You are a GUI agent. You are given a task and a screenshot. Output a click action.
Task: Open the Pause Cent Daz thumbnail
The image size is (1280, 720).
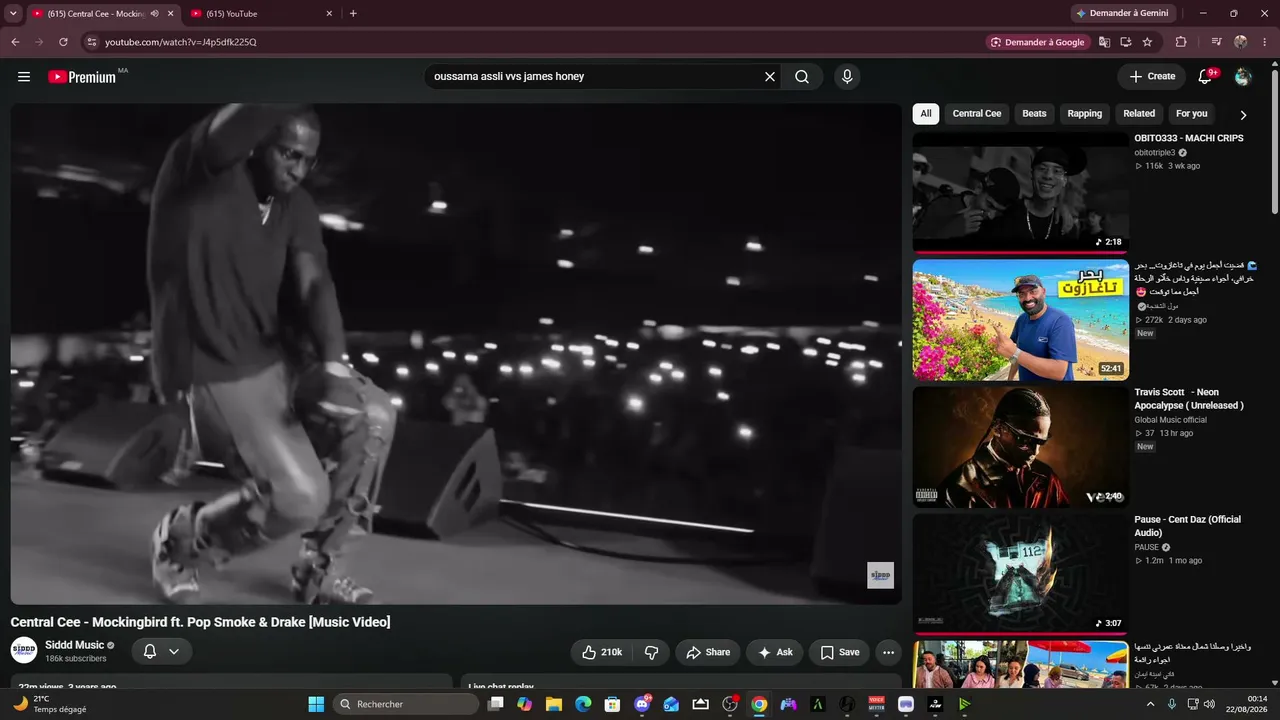pyautogui.click(x=1020, y=574)
